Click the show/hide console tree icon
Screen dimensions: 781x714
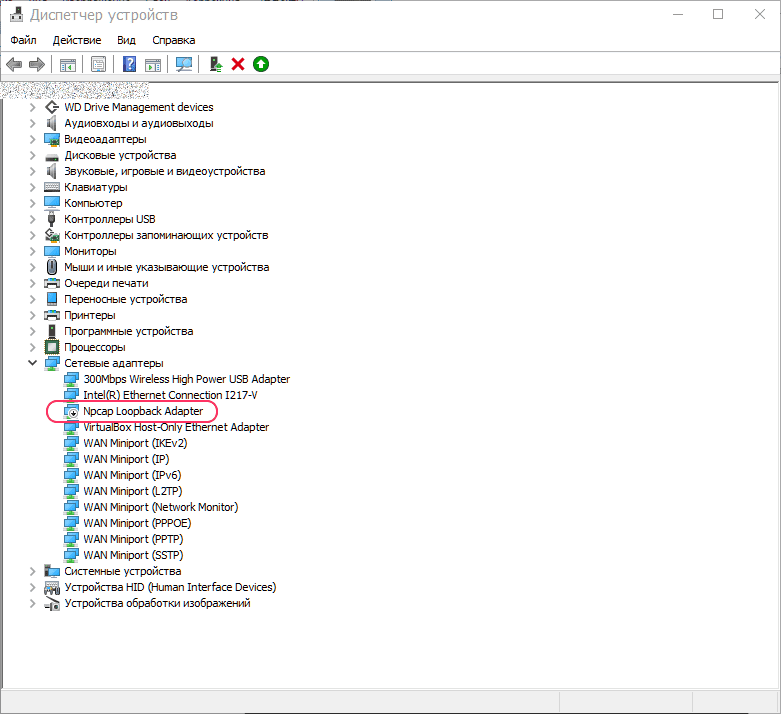coord(68,64)
